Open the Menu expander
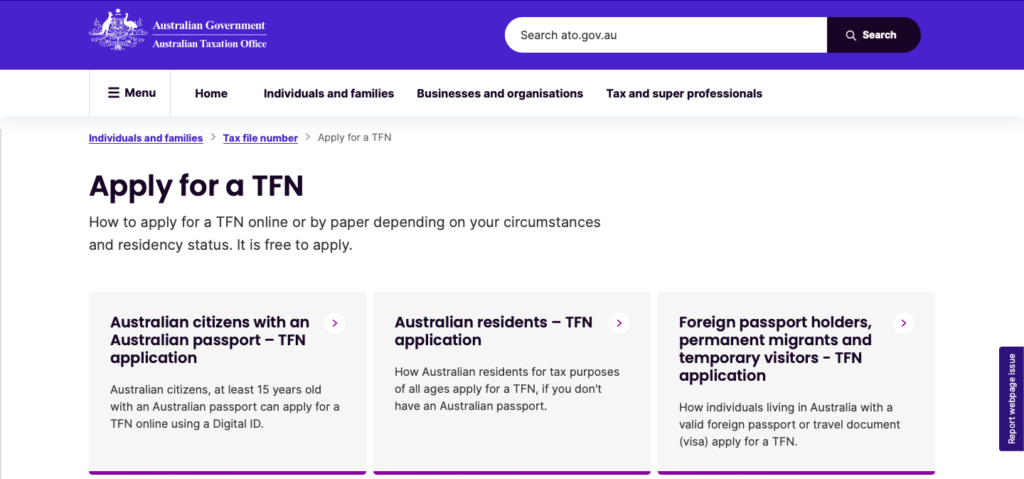The image size is (1024, 479). pos(130,93)
